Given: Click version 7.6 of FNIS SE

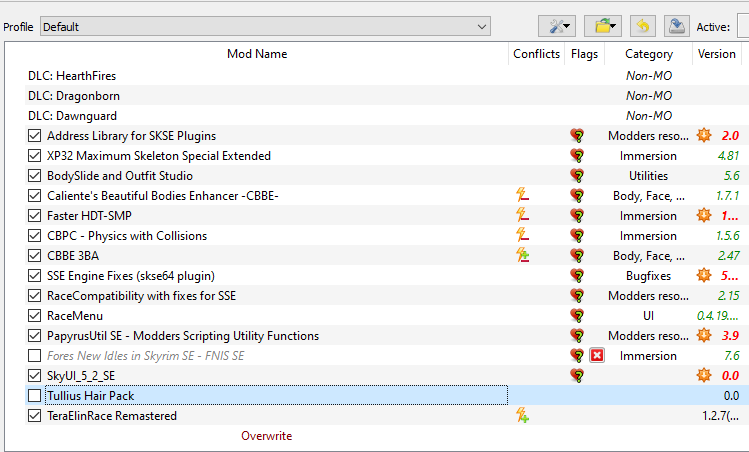Looking at the screenshot, I should click(x=731, y=355).
